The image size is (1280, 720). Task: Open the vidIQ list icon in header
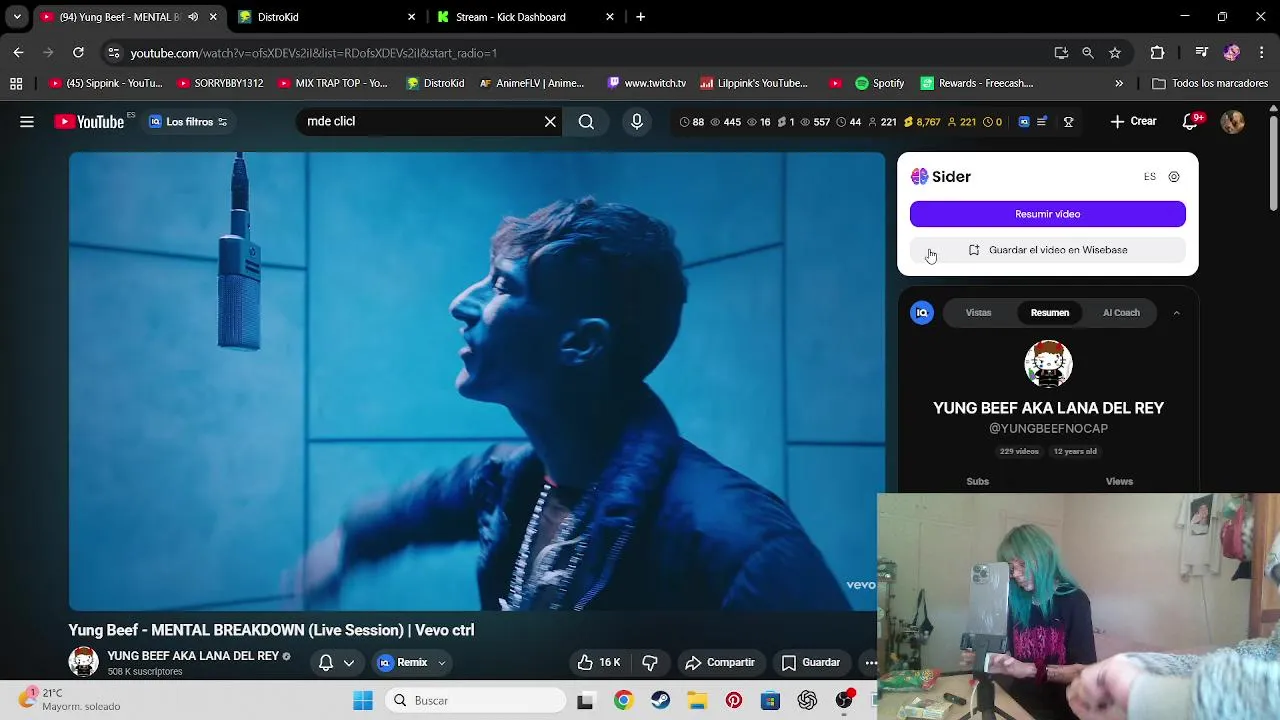tap(1042, 122)
